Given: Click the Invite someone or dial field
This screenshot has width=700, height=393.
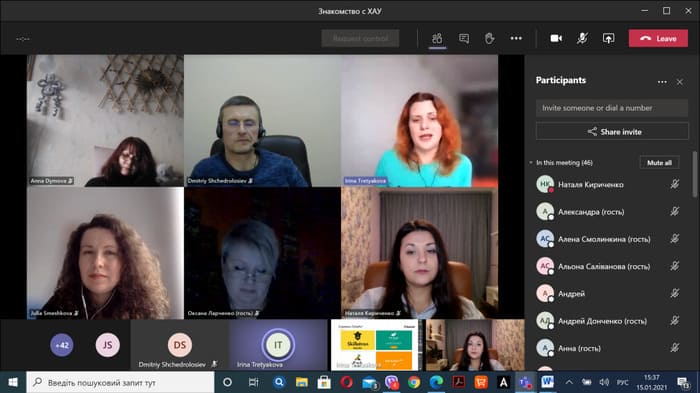Looking at the screenshot, I should [612, 108].
